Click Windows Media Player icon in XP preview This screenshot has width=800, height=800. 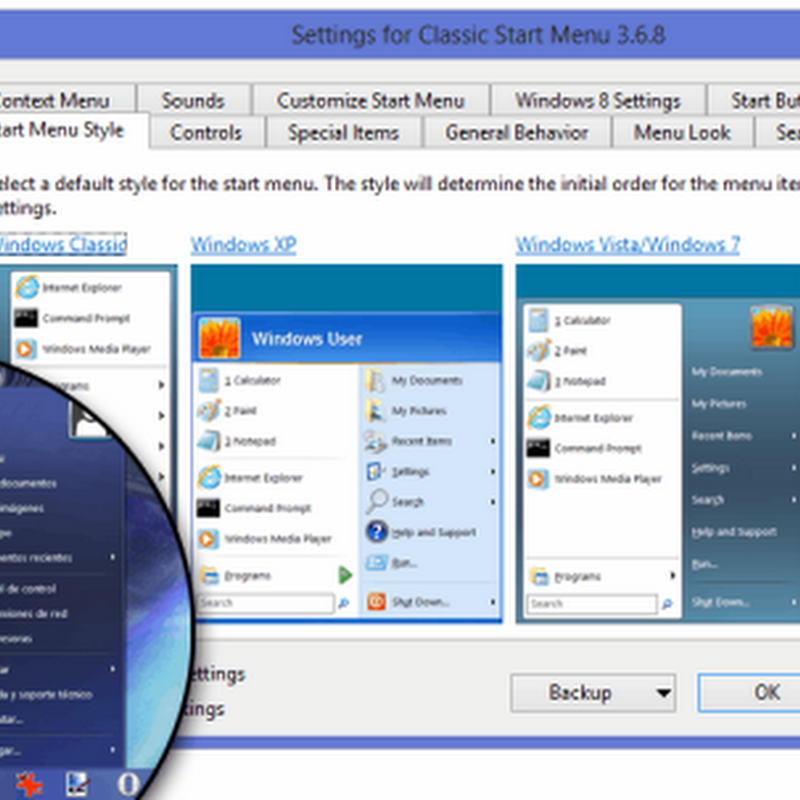tap(208, 539)
